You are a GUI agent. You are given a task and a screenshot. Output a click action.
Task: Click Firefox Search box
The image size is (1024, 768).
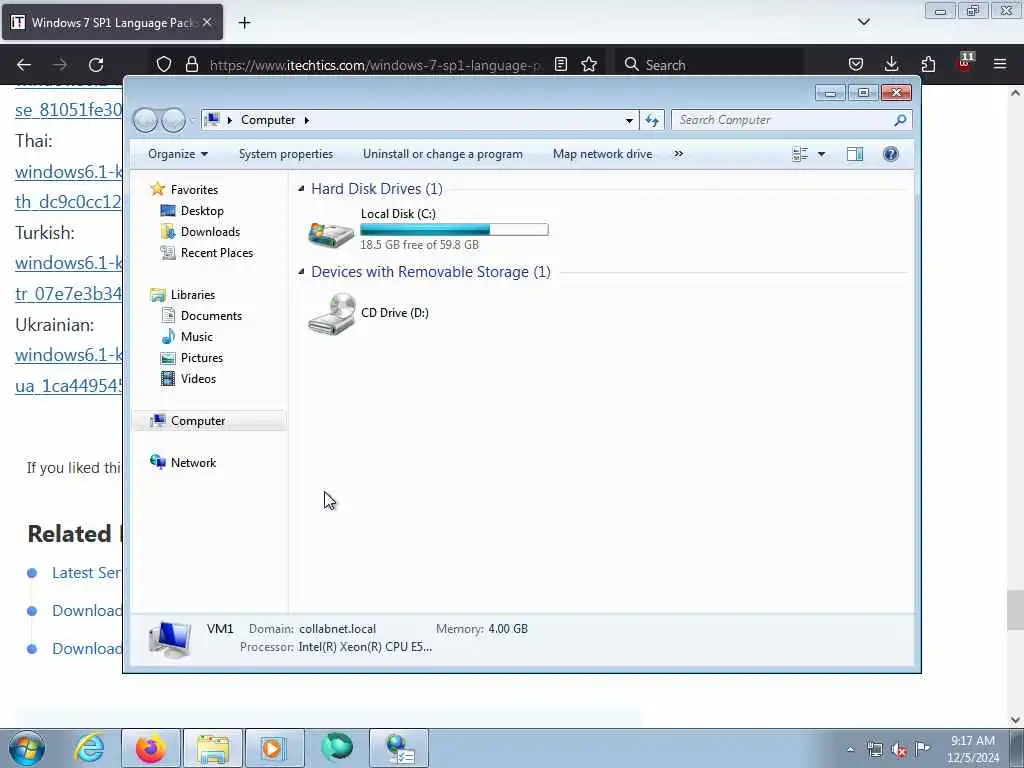709,65
